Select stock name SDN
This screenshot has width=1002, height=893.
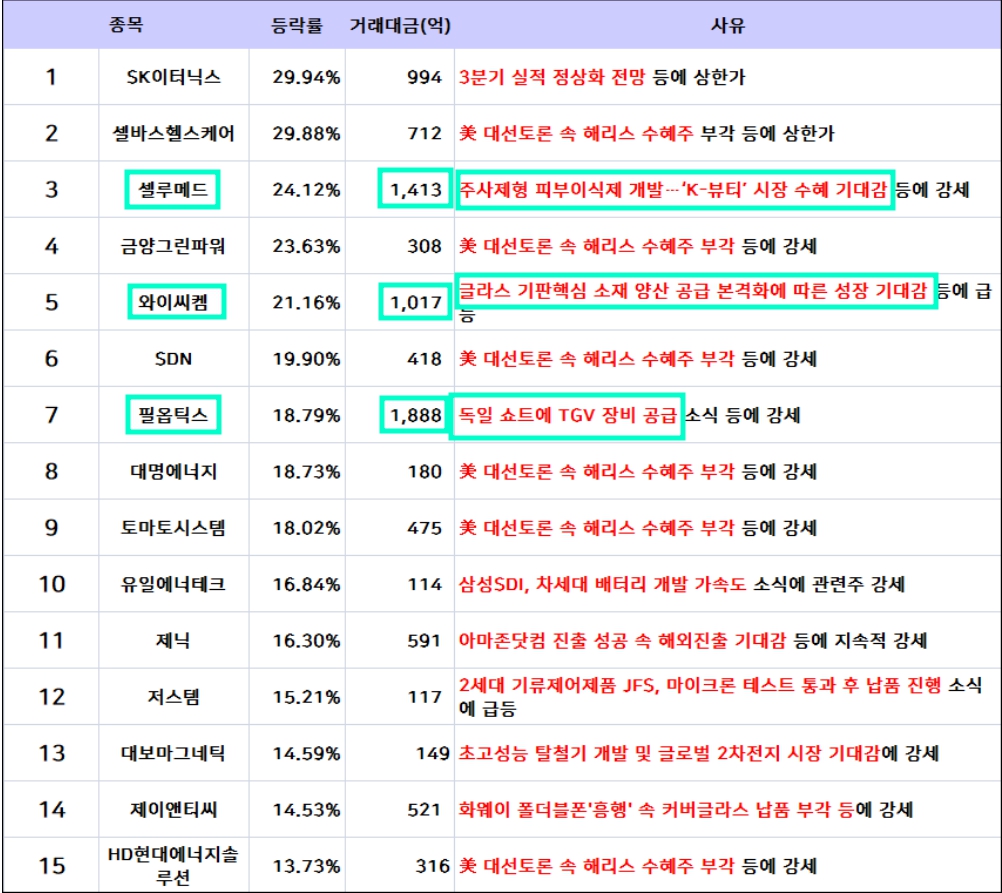pos(174,359)
